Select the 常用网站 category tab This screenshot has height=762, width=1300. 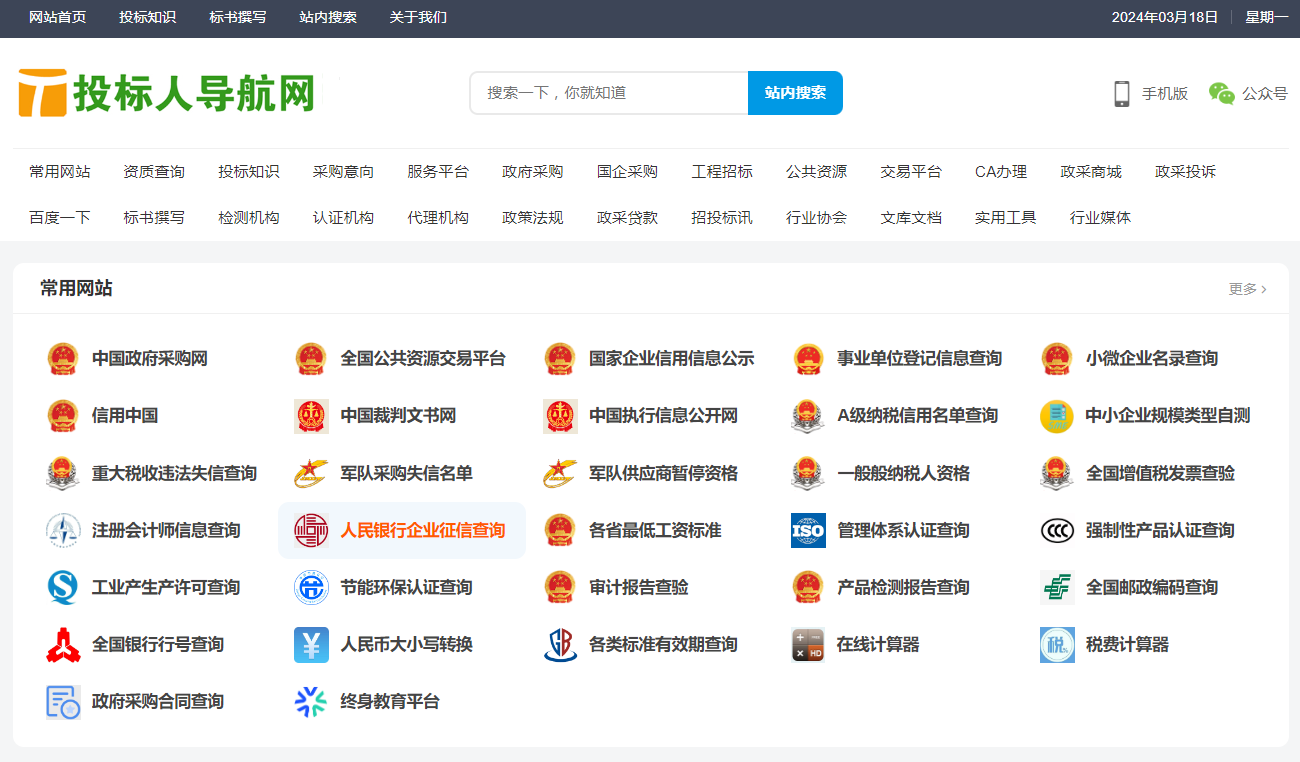(60, 172)
